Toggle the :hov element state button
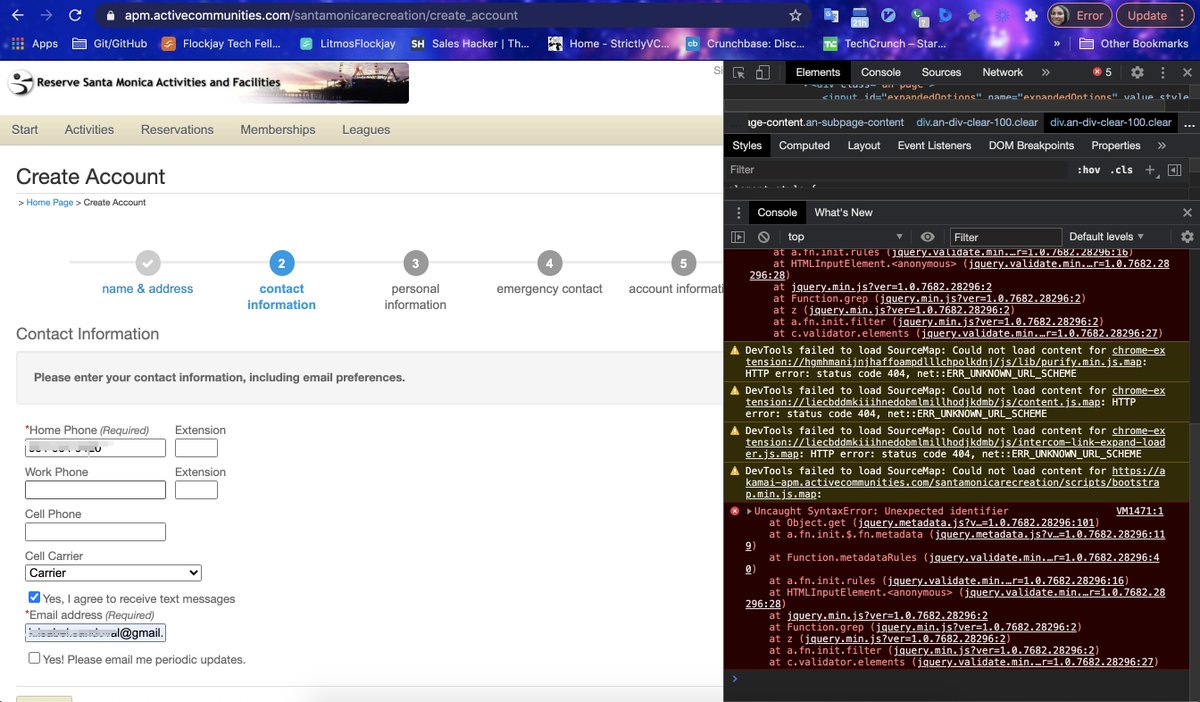The image size is (1200, 702). [1089, 170]
